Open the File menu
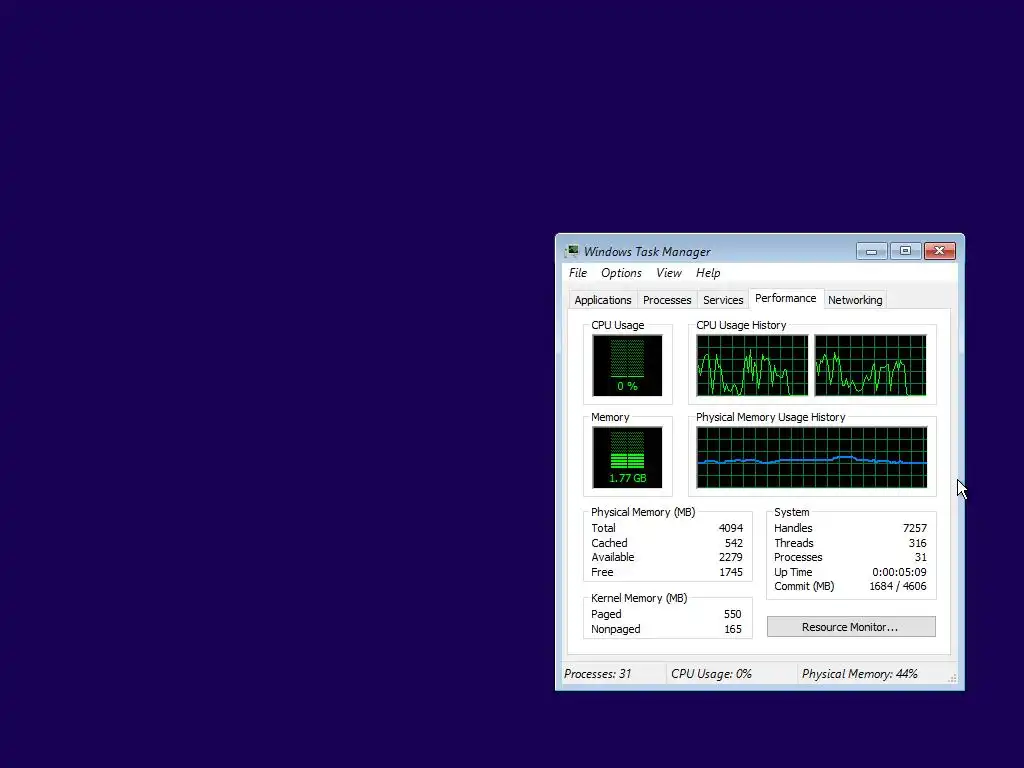 [578, 273]
